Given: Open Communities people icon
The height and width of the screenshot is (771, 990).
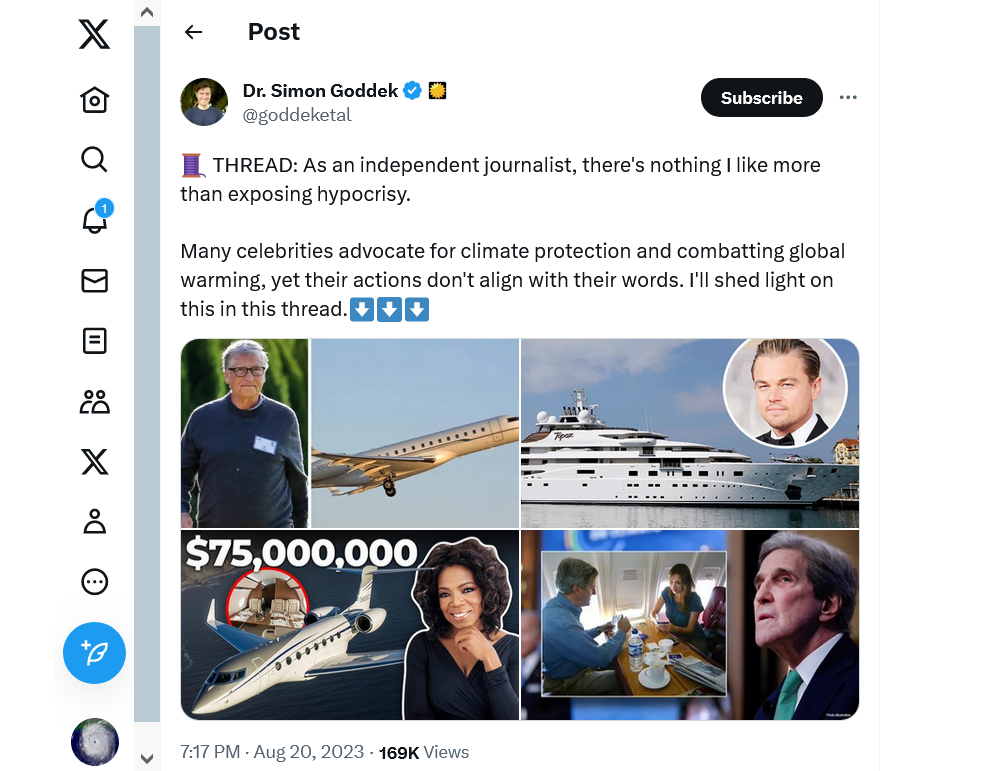Looking at the screenshot, I should point(94,402).
